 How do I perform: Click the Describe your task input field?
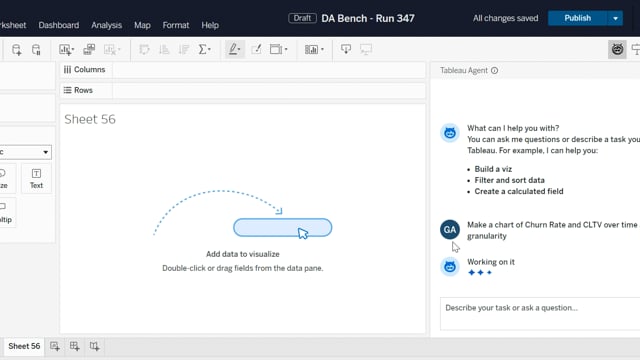(x=540, y=313)
